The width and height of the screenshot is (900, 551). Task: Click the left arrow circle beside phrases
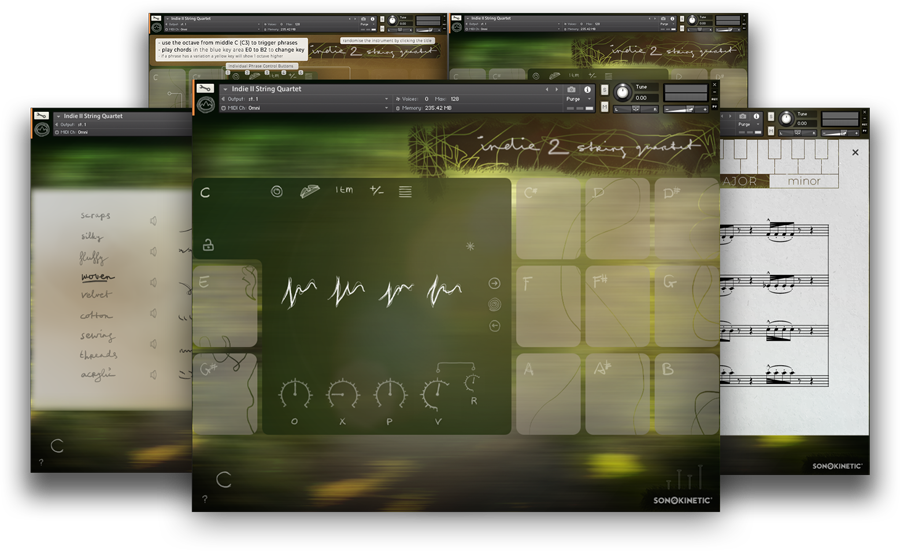coord(494,326)
